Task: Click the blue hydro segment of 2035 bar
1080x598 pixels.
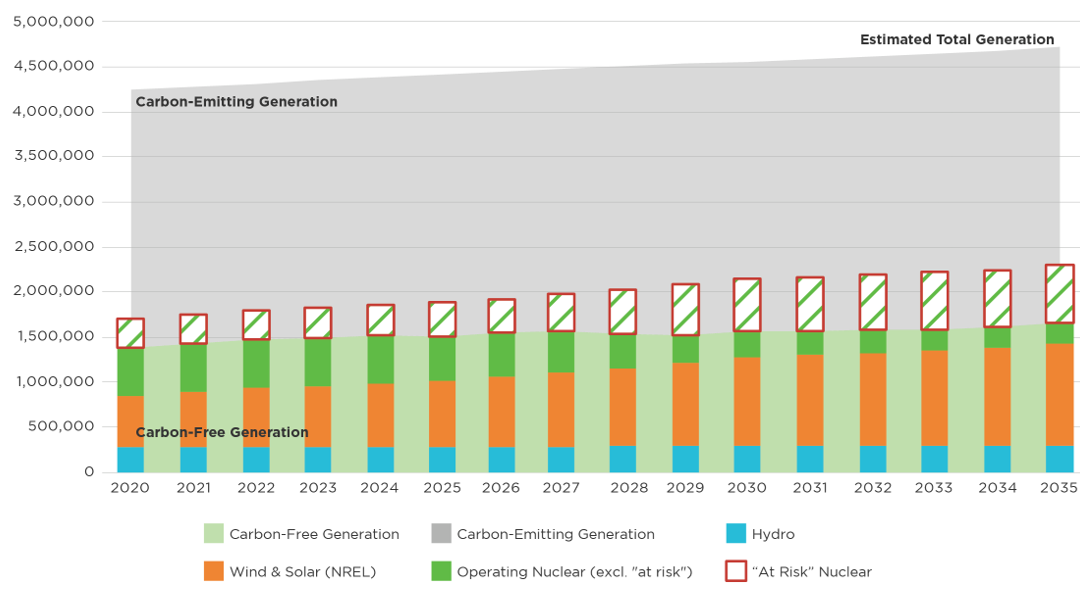Action: pyautogui.click(x=1059, y=459)
